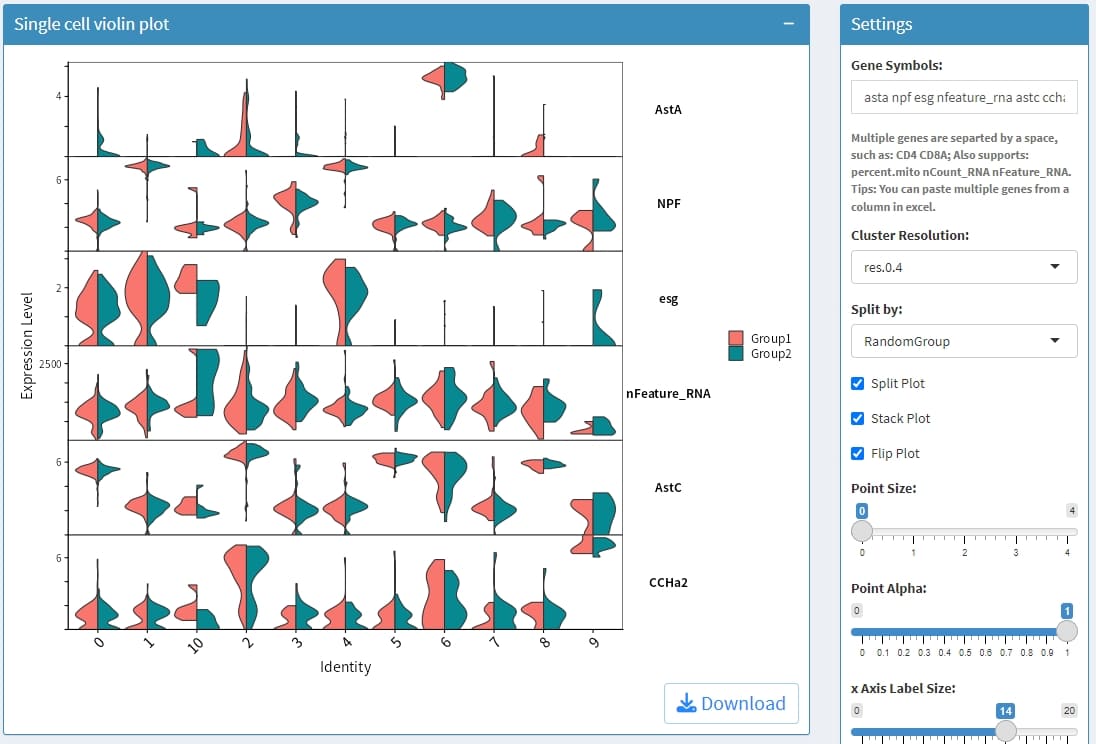Click the x Axis Label Size slider handle
Image resolution: width=1096 pixels, height=744 pixels.
tap(1006, 731)
